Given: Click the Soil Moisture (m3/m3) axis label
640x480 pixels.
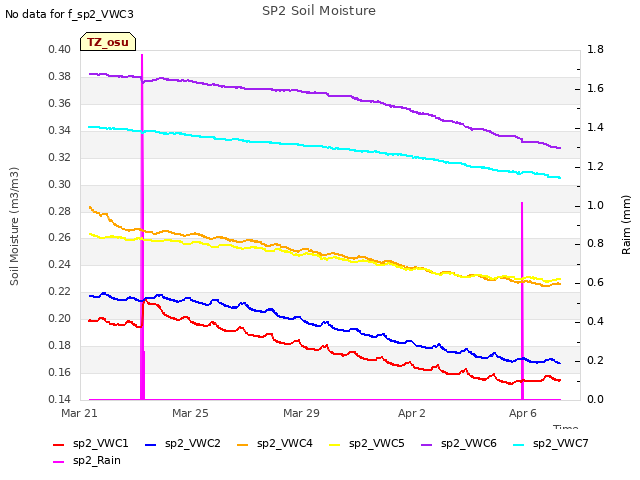Looking at the screenshot, I should 14,226.
